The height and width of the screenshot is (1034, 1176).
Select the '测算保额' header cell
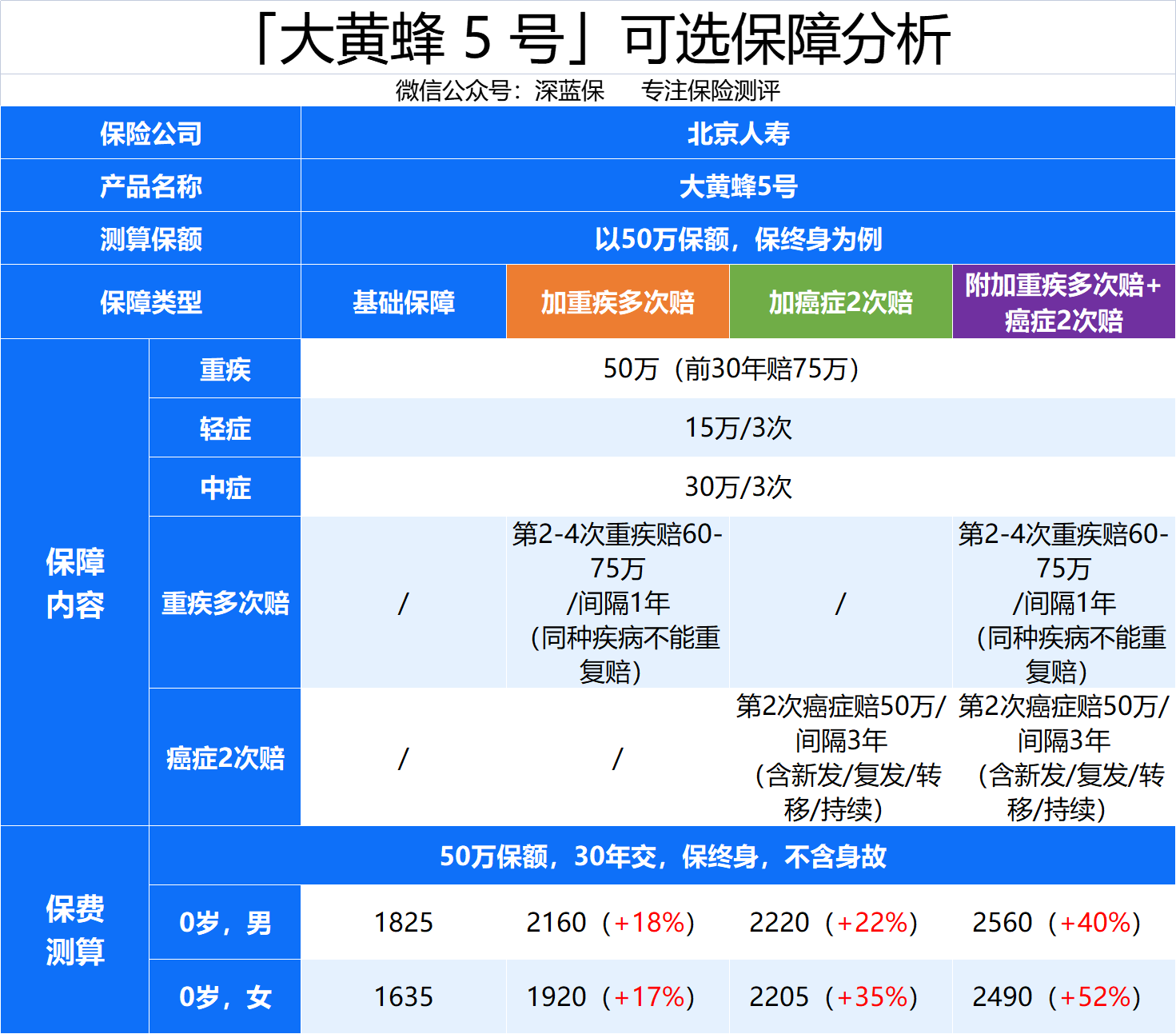tap(150, 238)
